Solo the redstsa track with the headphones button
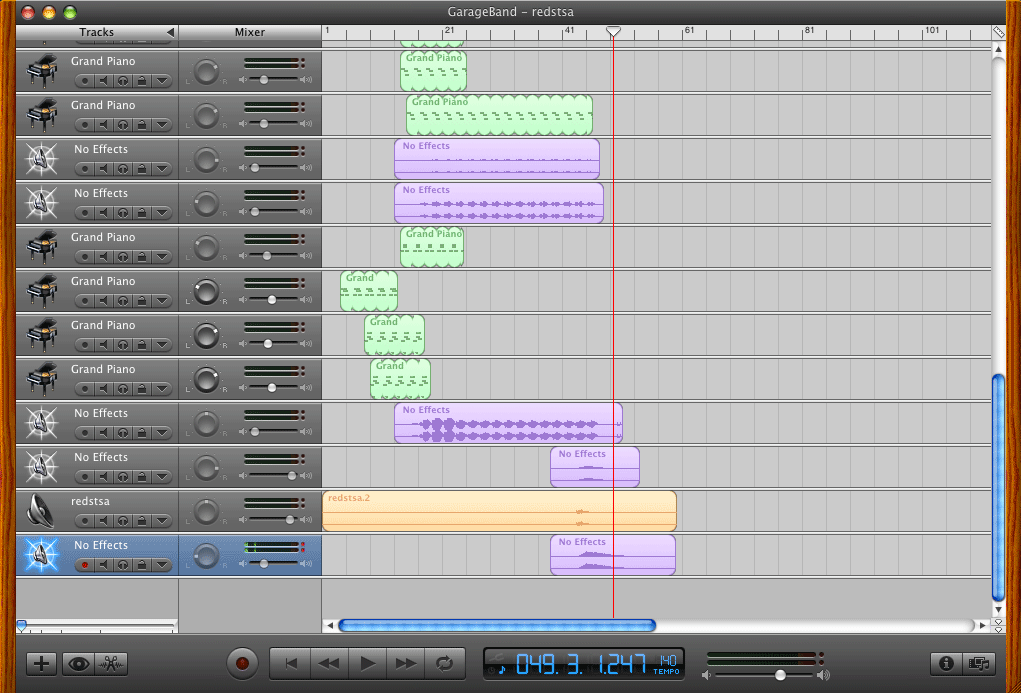 (122, 521)
